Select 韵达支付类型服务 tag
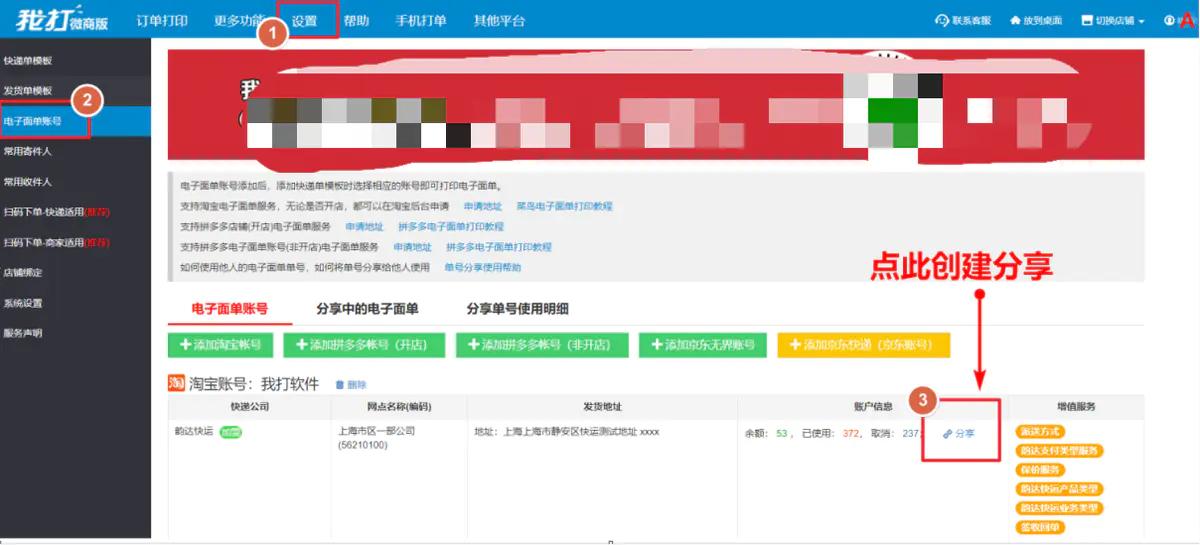This screenshot has width=1200, height=545. tap(1059, 451)
